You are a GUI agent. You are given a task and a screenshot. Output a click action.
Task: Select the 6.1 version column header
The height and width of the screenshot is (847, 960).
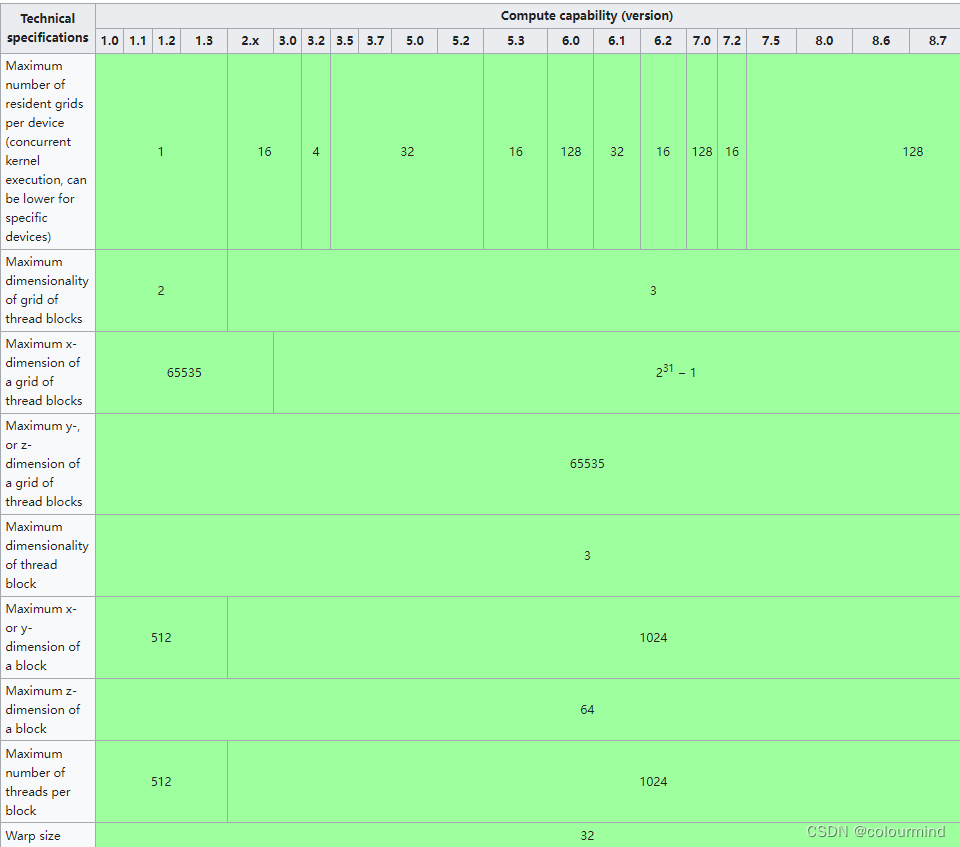coord(617,41)
